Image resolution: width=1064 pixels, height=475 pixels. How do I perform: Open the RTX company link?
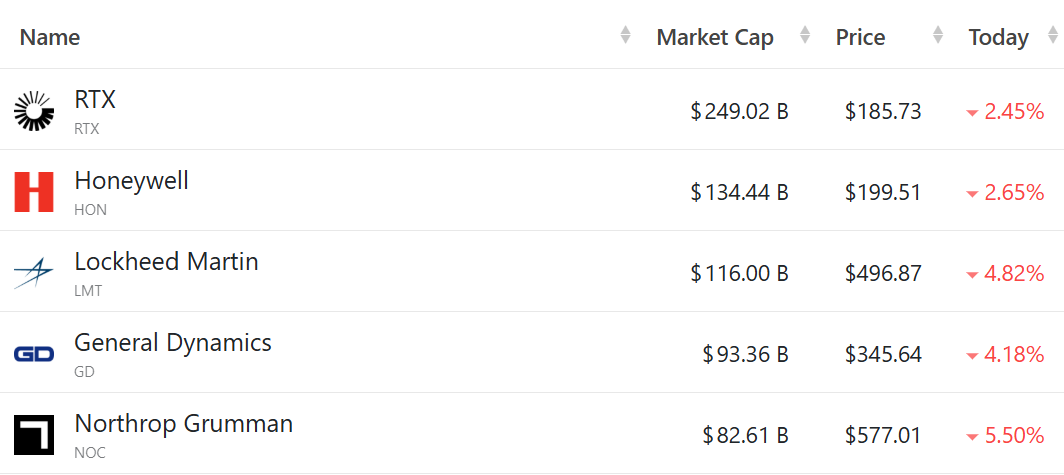coord(95,100)
